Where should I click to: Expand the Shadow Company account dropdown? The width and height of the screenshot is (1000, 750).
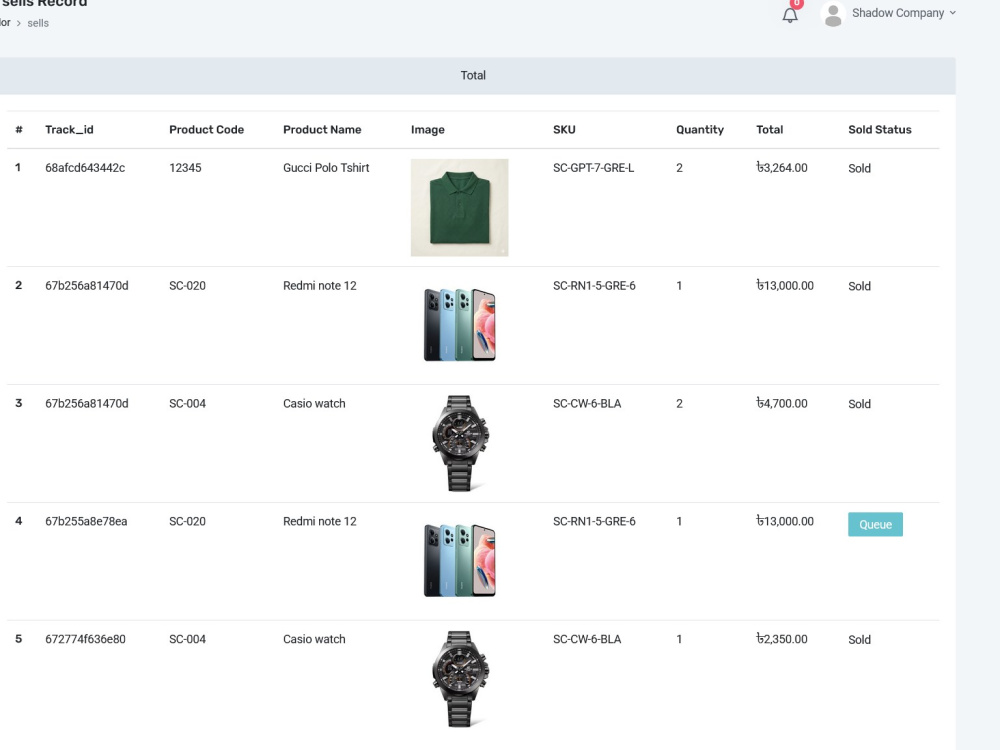[904, 13]
